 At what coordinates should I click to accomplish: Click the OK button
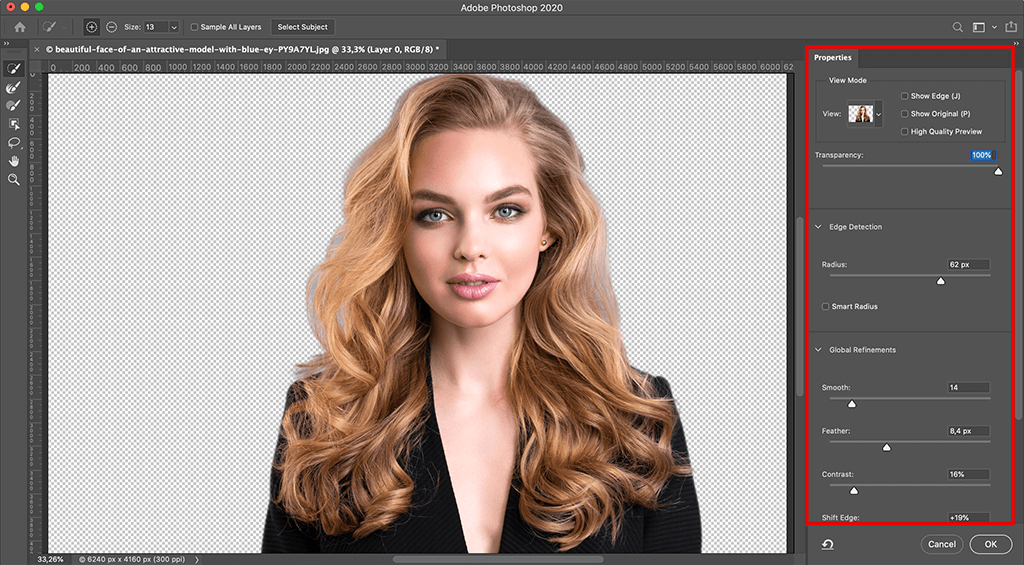pyautogui.click(x=991, y=544)
